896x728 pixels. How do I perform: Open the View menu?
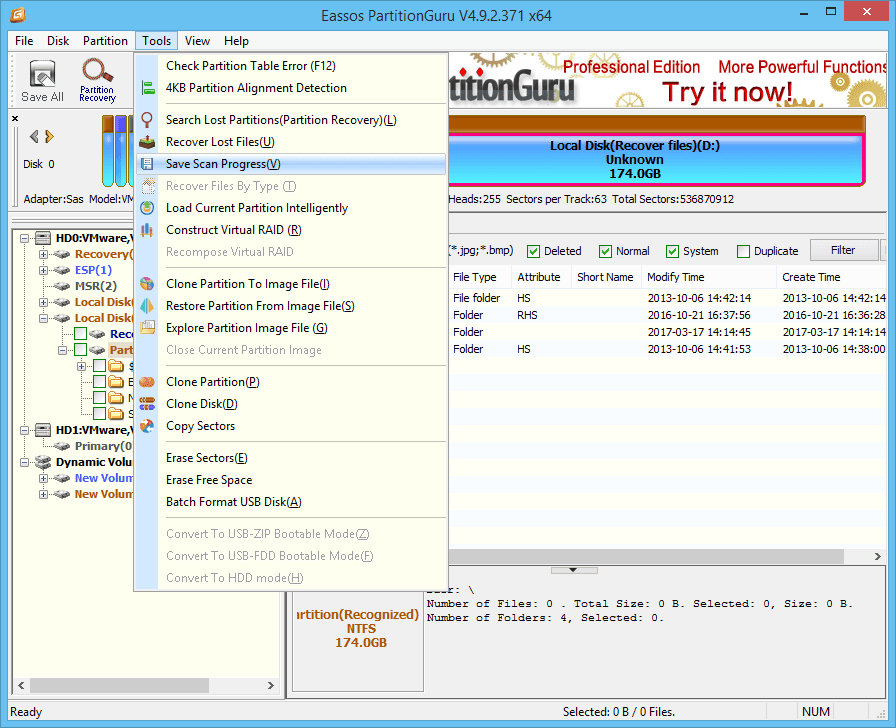197,41
